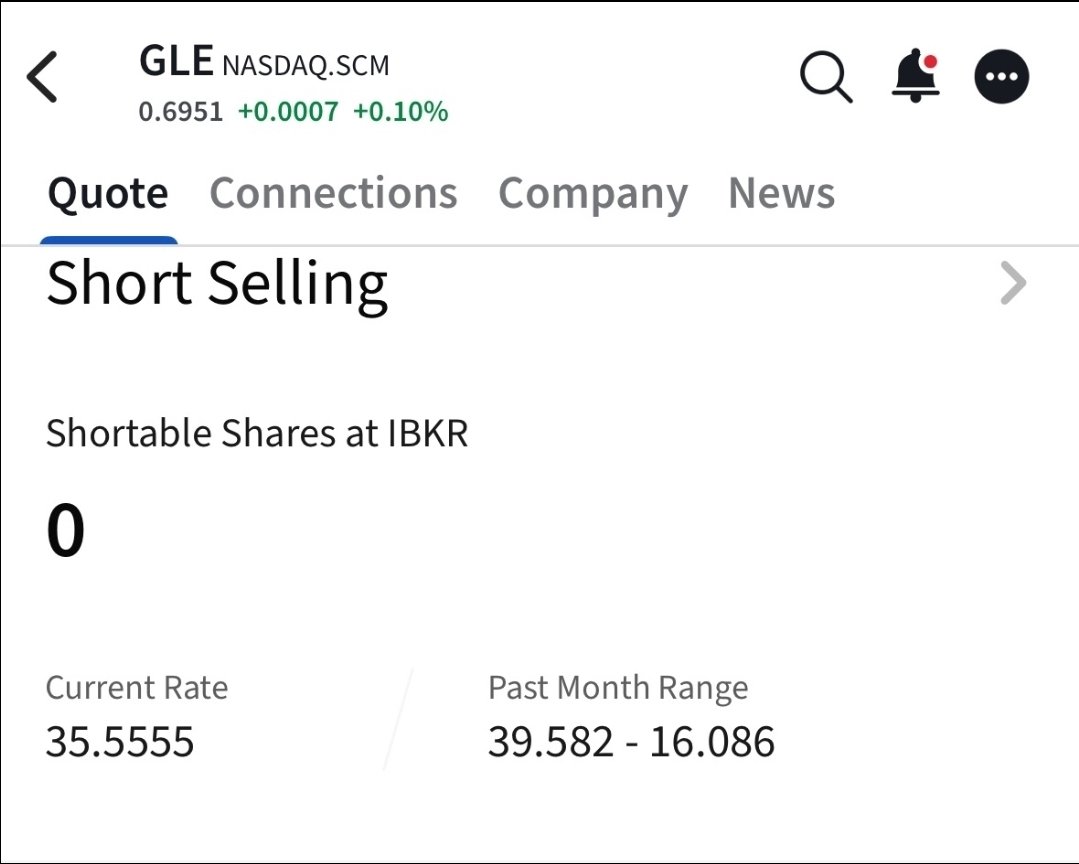Open search with the magnifying glass

tap(826, 77)
